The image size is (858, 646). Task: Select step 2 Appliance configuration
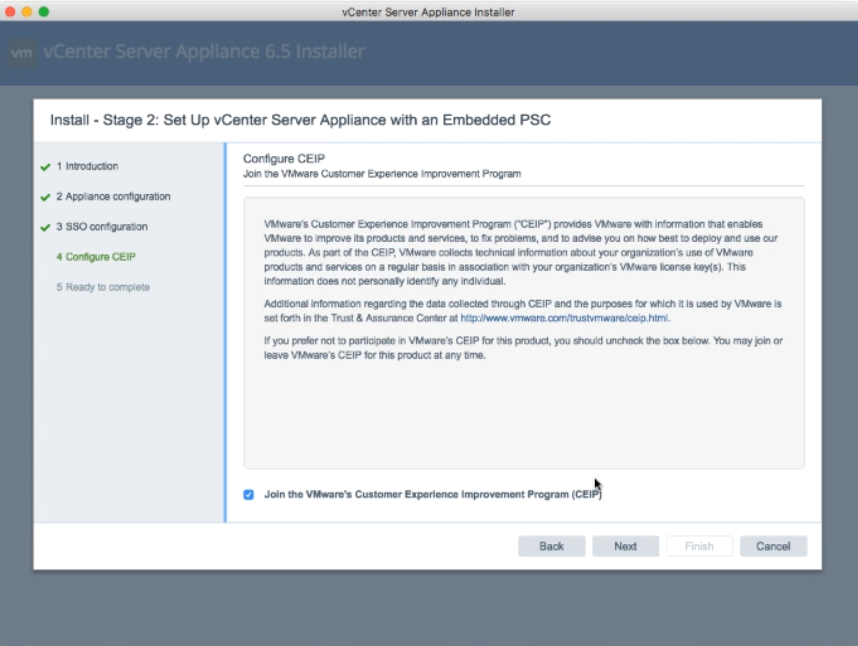(113, 196)
